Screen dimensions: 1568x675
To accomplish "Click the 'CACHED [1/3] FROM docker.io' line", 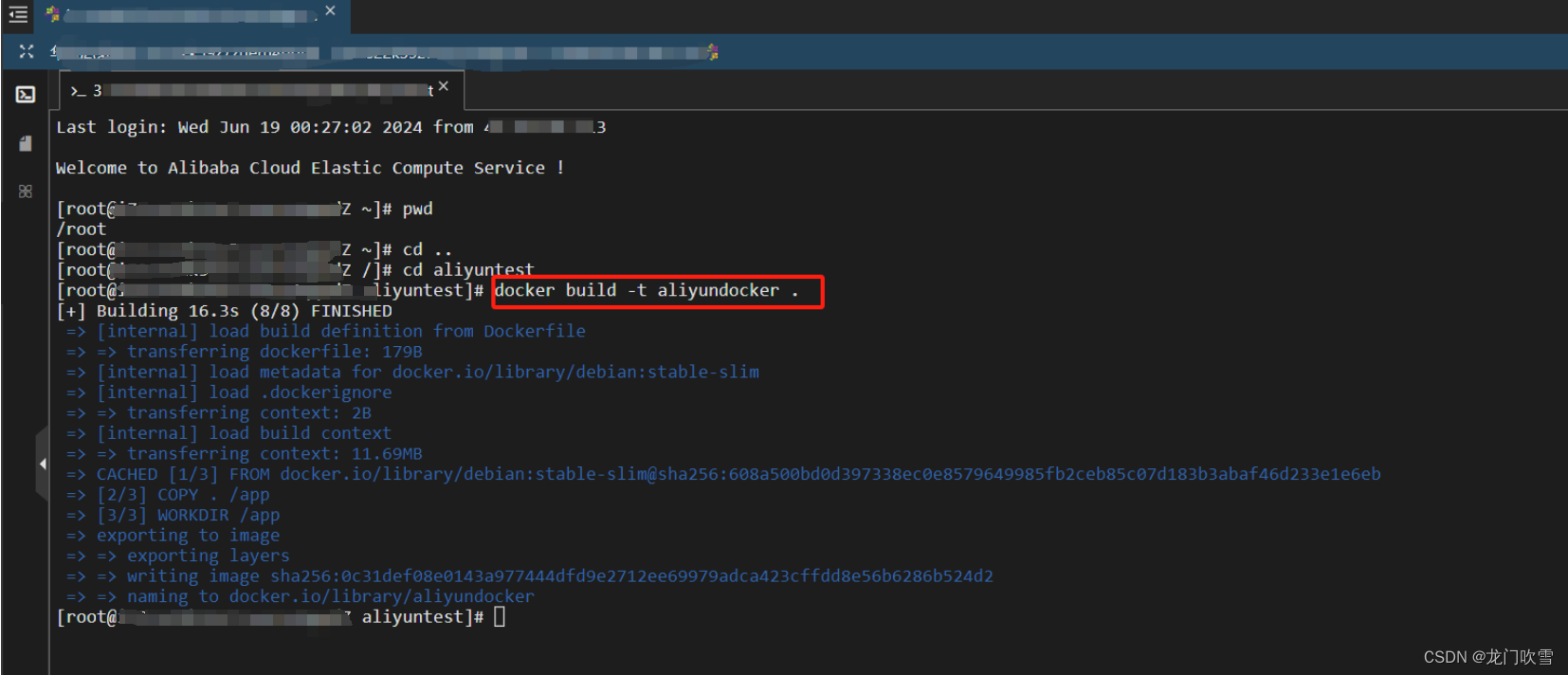I will [x=723, y=474].
